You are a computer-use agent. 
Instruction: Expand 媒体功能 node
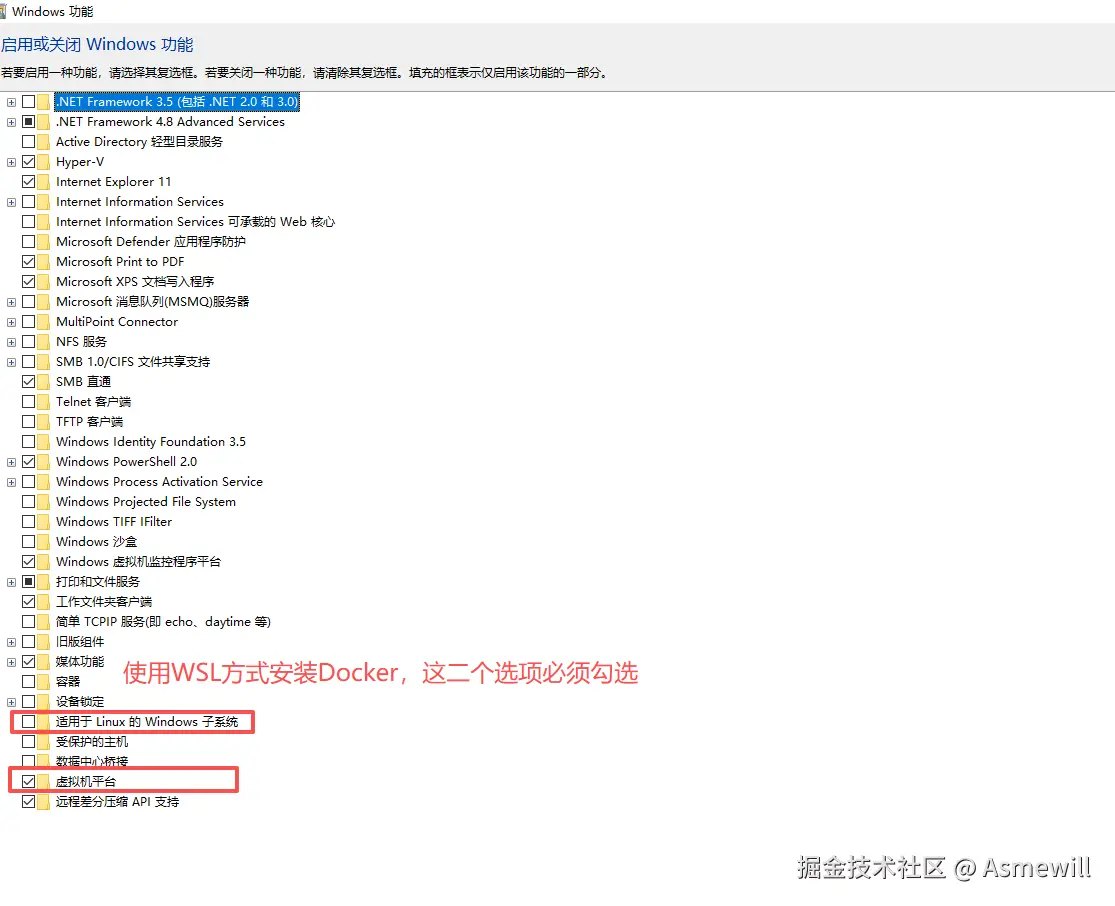11,662
